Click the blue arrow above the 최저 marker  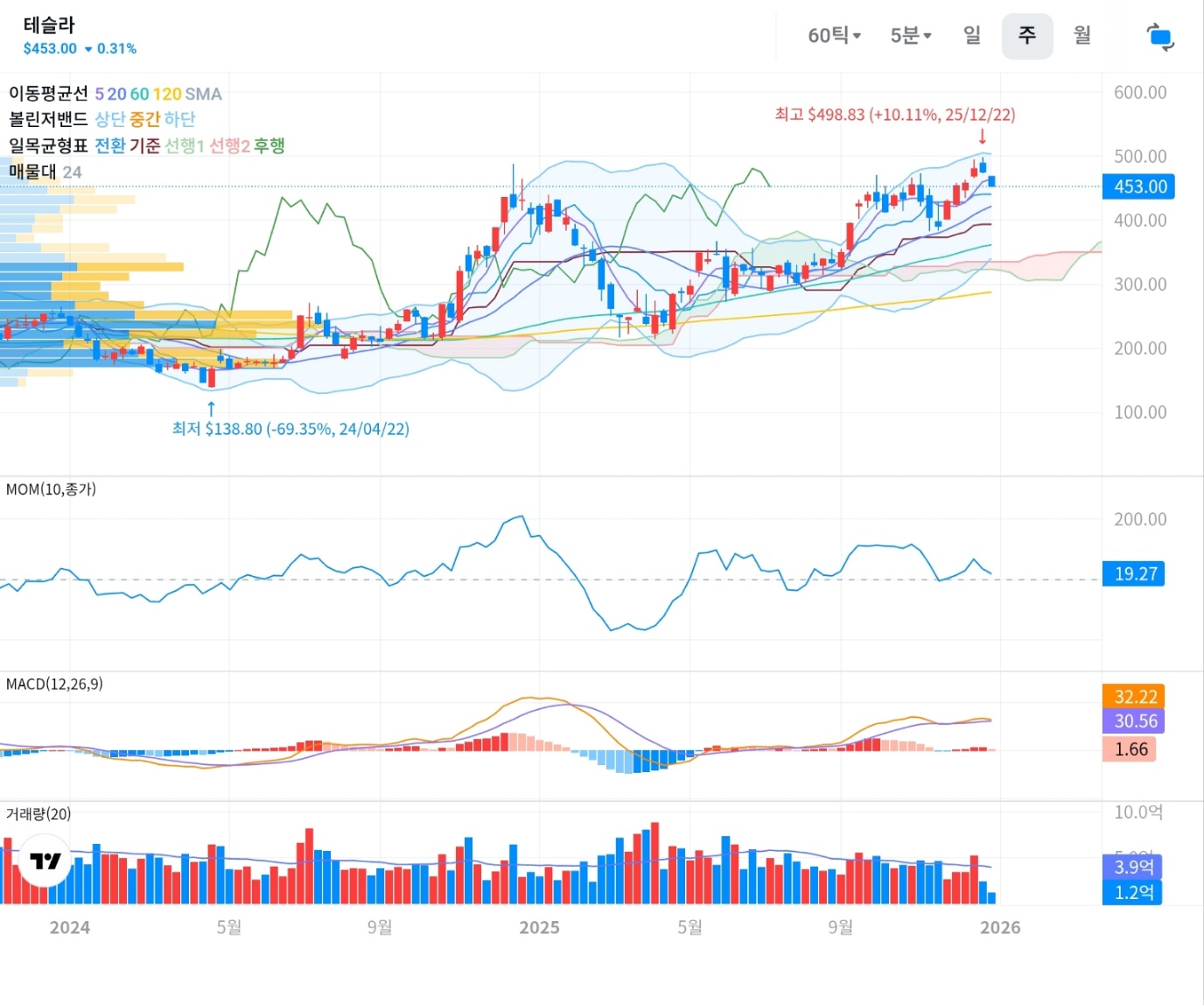(x=211, y=408)
